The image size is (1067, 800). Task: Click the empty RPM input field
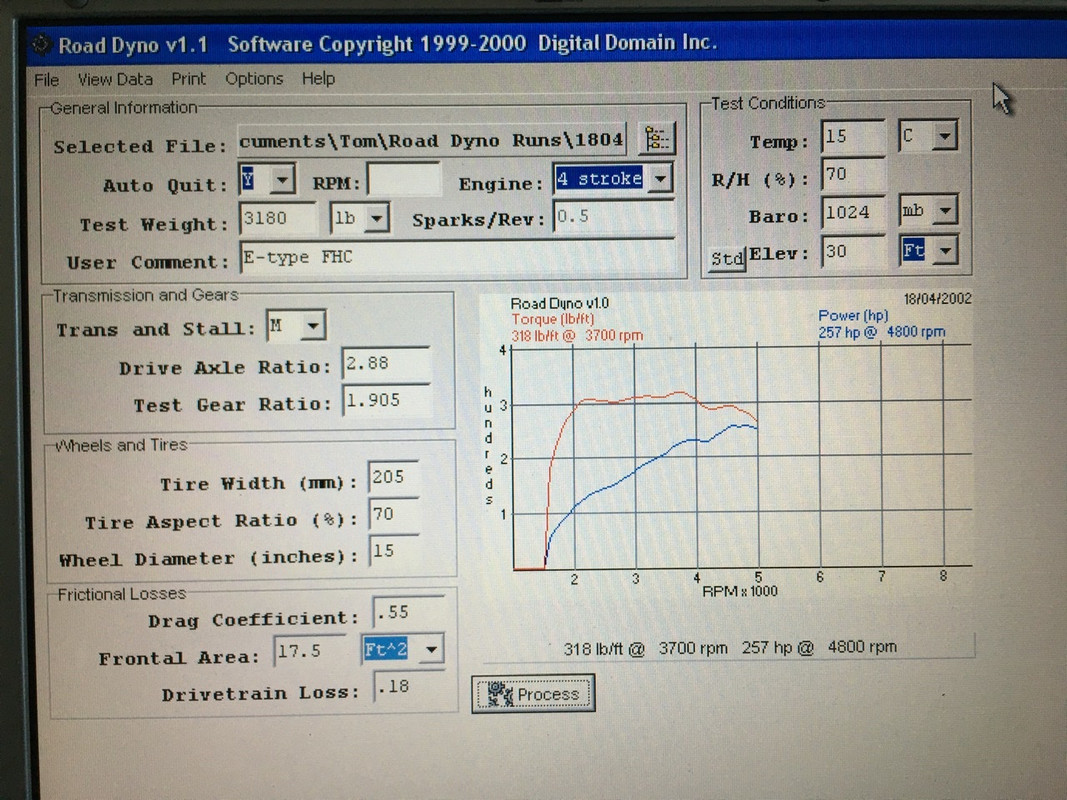click(x=404, y=180)
